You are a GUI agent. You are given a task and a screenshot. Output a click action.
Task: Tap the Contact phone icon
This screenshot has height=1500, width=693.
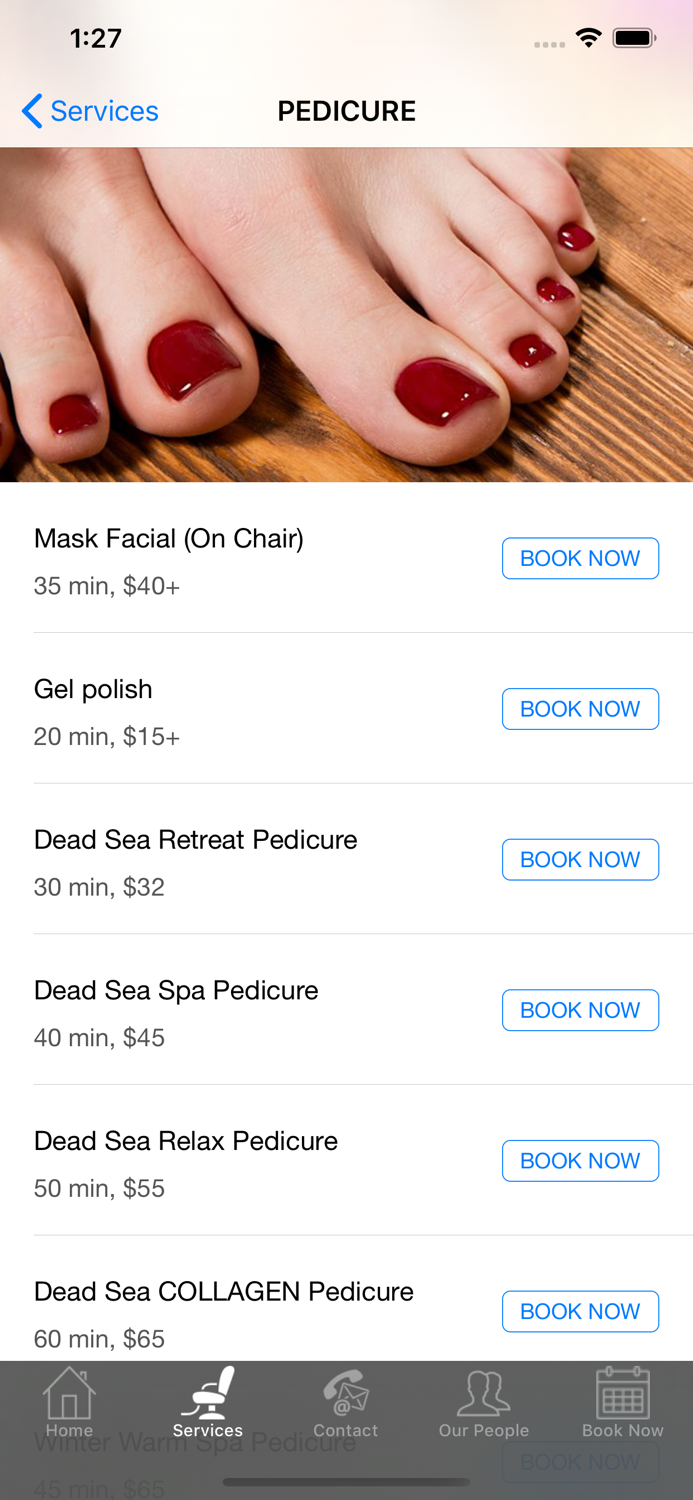coord(346,1393)
